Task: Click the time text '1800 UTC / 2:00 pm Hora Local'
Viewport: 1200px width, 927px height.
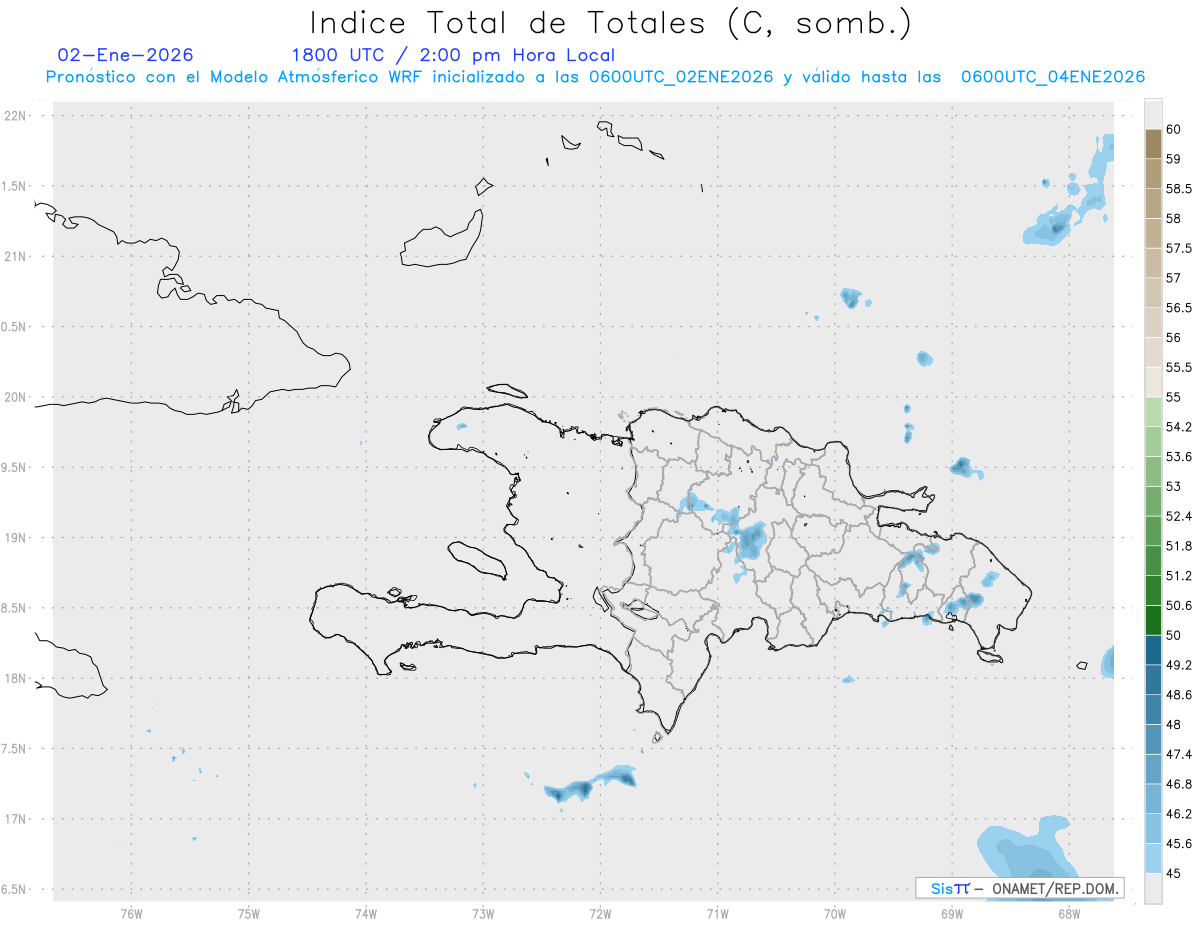Action: tap(453, 55)
